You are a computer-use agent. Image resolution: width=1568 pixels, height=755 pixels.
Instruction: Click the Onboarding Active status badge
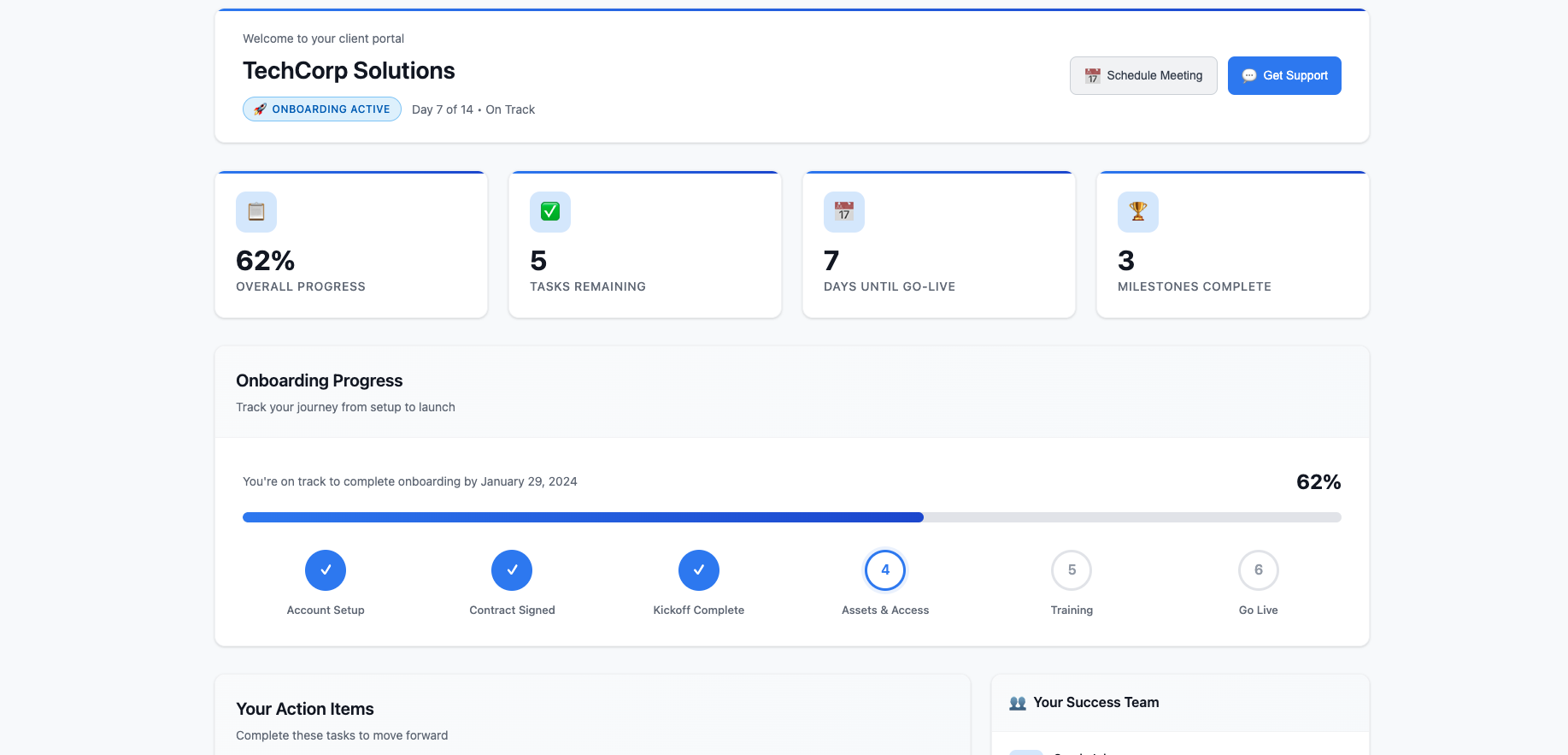pos(322,109)
